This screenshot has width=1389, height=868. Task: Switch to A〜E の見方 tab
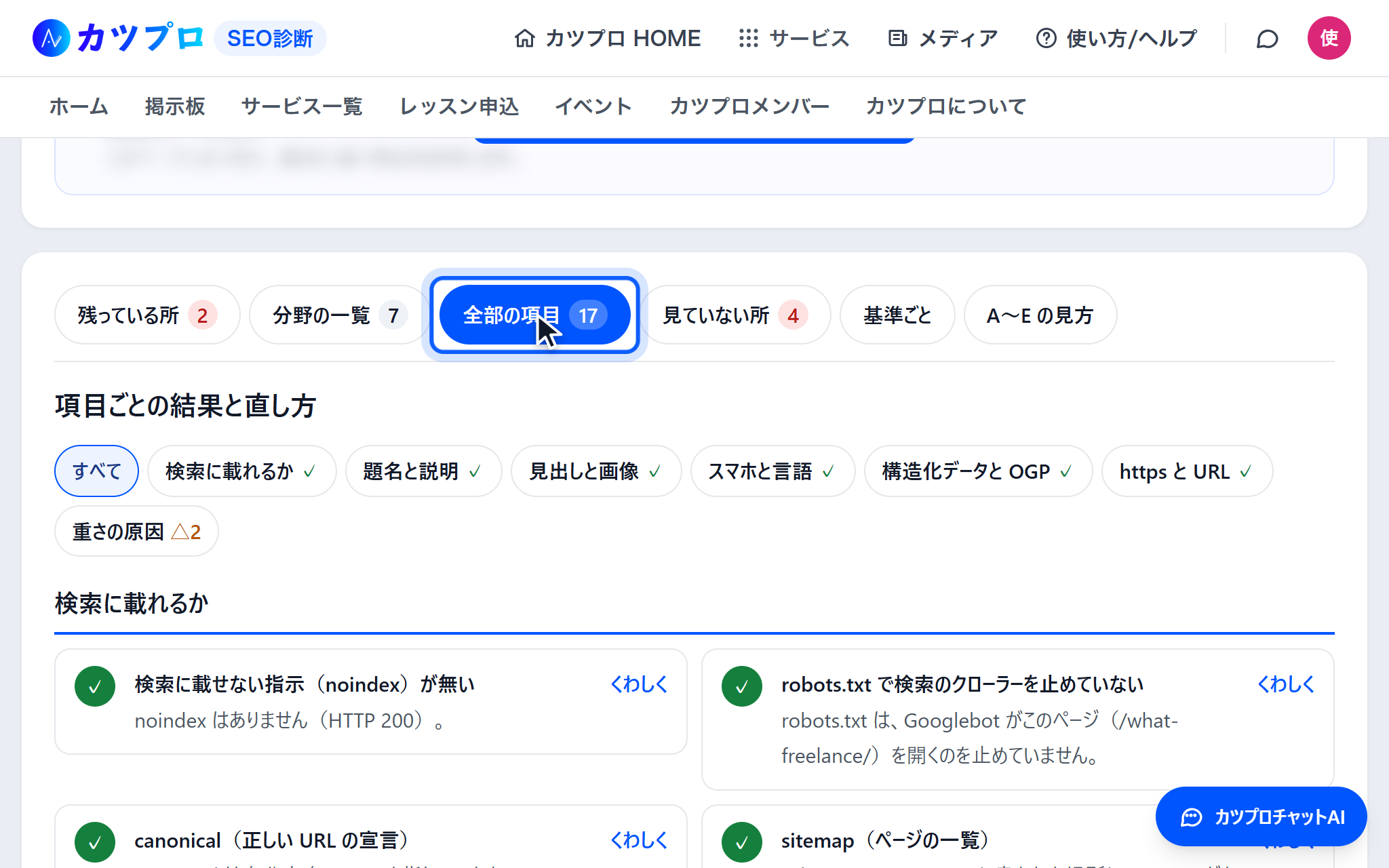[x=1040, y=315]
